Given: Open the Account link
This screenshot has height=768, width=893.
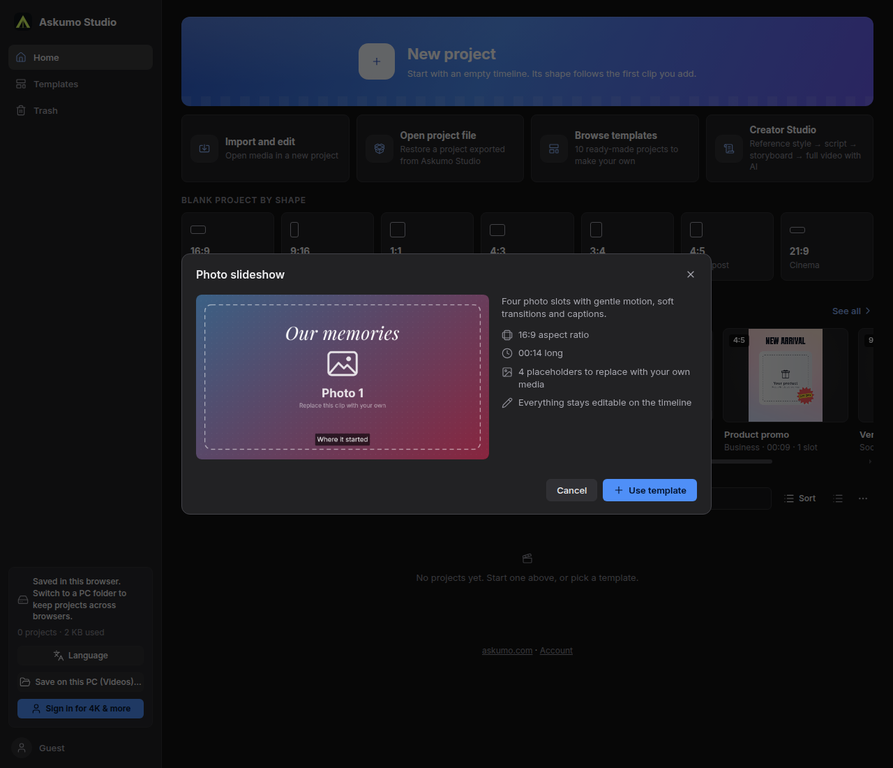Looking at the screenshot, I should [x=556, y=650].
